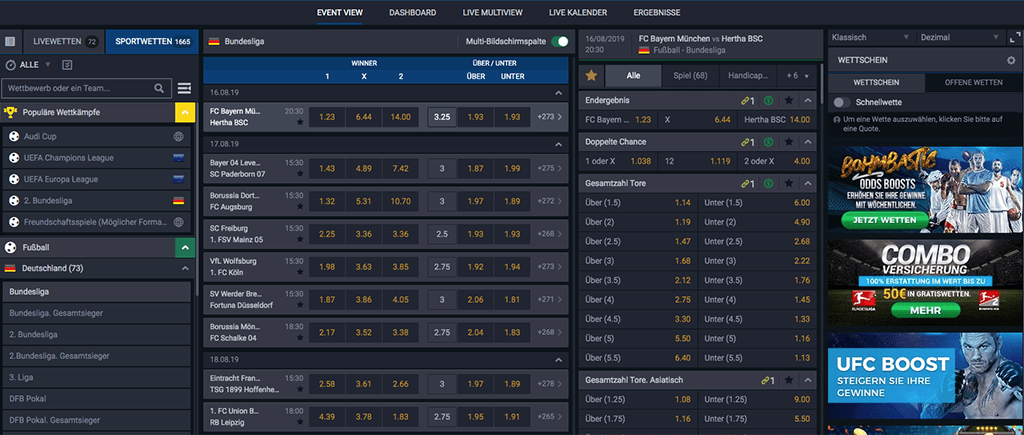Select the Spiel (68) market tab
This screenshot has width=1024, height=435.
pos(690,76)
